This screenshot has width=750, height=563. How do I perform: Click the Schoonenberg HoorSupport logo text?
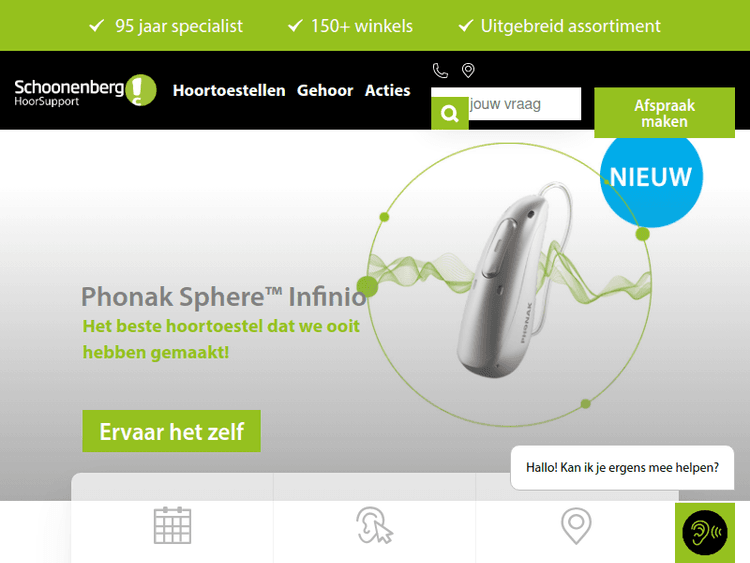(x=69, y=92)
